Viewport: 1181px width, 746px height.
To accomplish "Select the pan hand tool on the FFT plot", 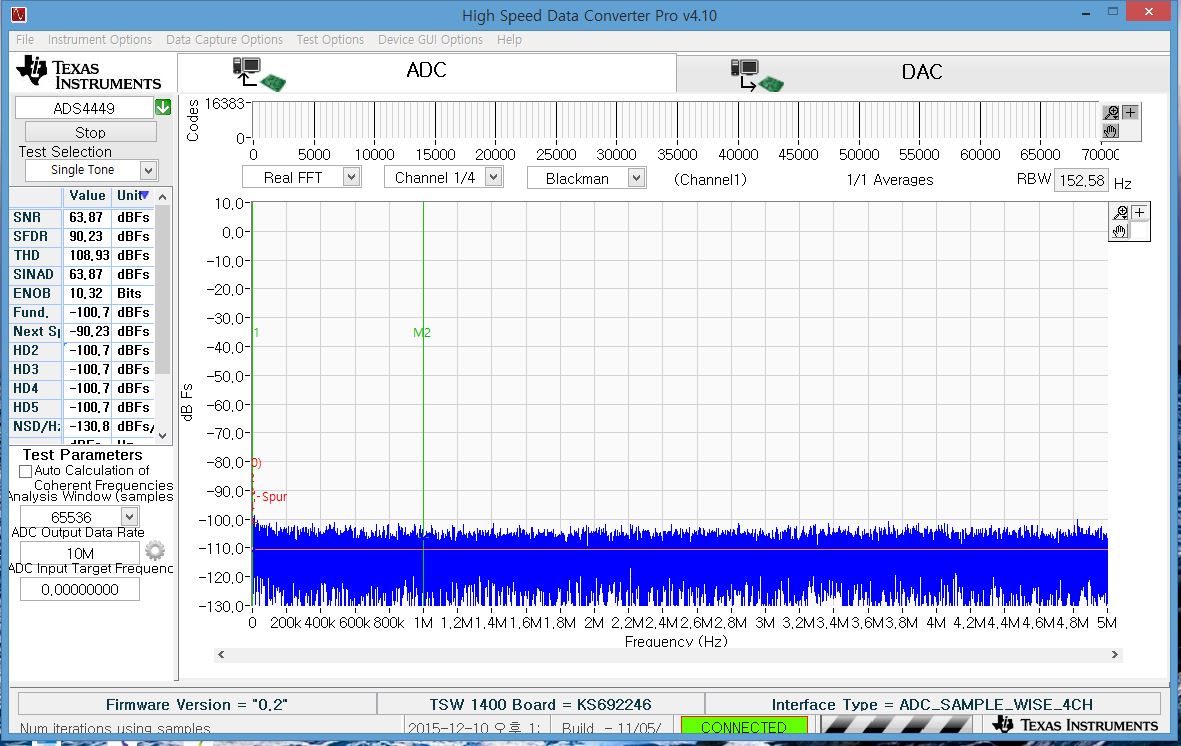I will pyautogui.click(x=1120, y=230).
